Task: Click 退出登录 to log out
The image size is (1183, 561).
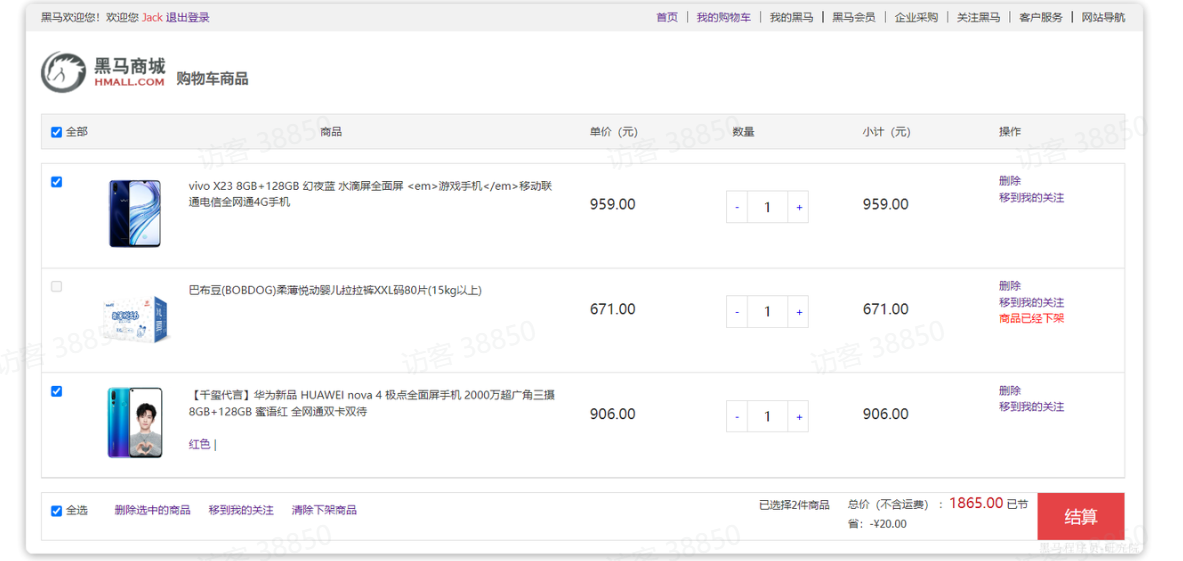Action: 188,17
